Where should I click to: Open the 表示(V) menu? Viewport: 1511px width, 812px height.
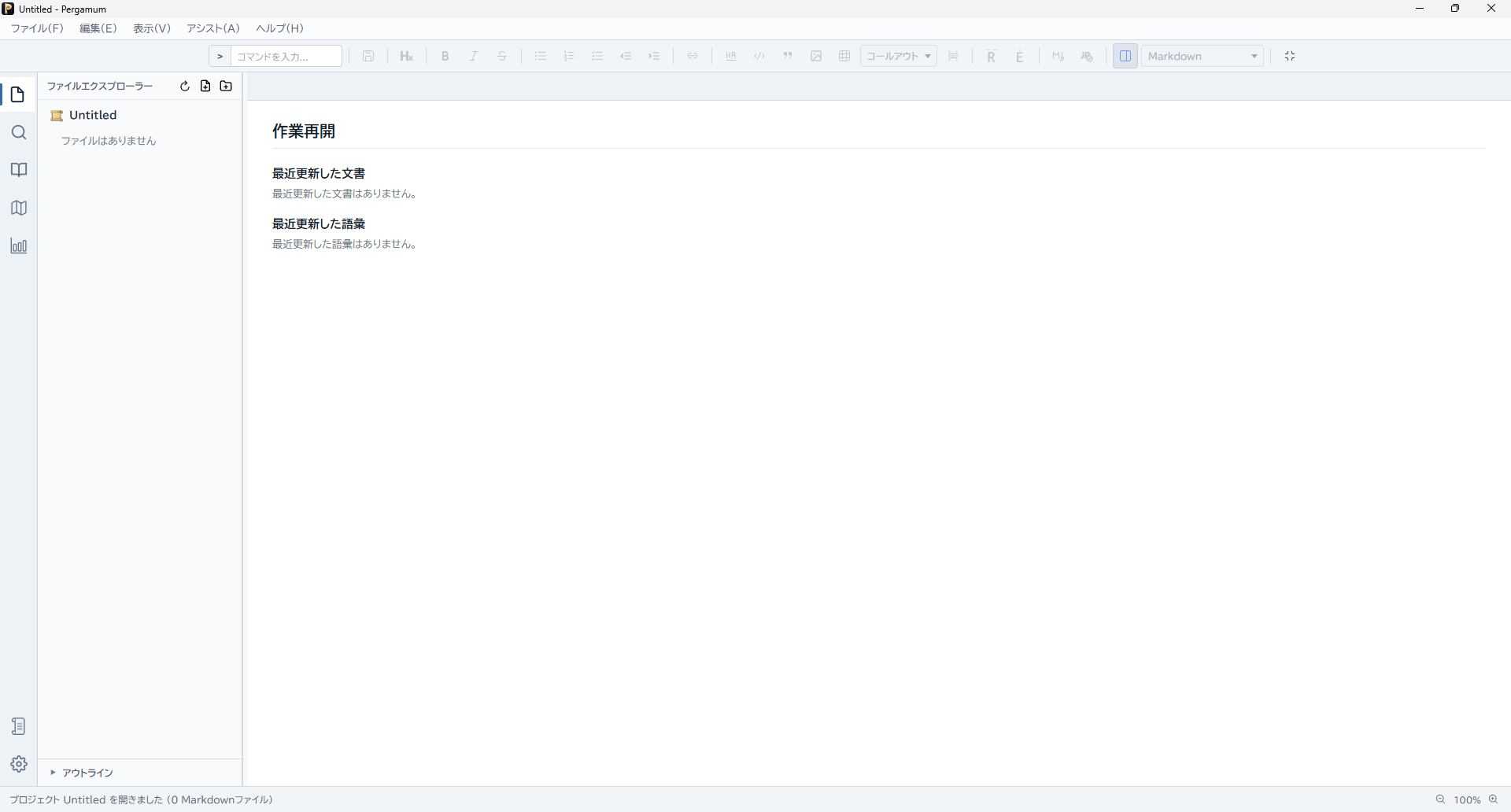[x=152, y=28]
